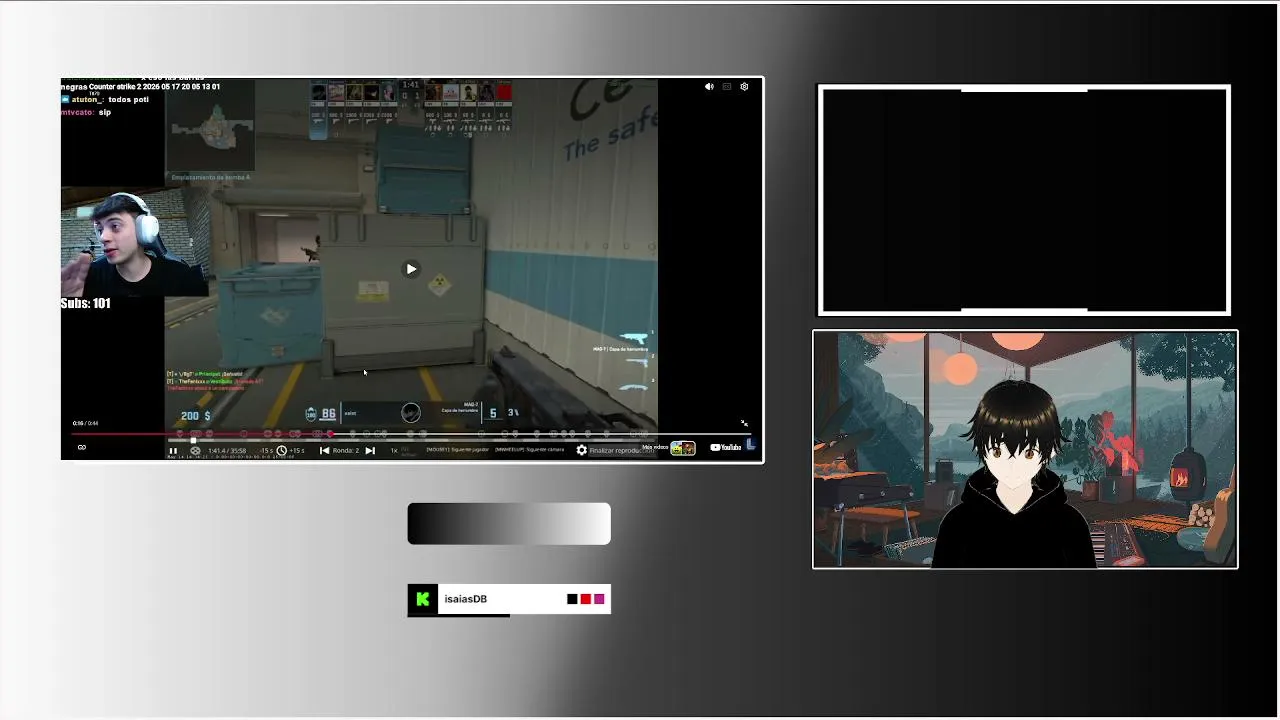Click the gradient rounded bar
The height and width of the screenshot is (720, 1280).
509,524
